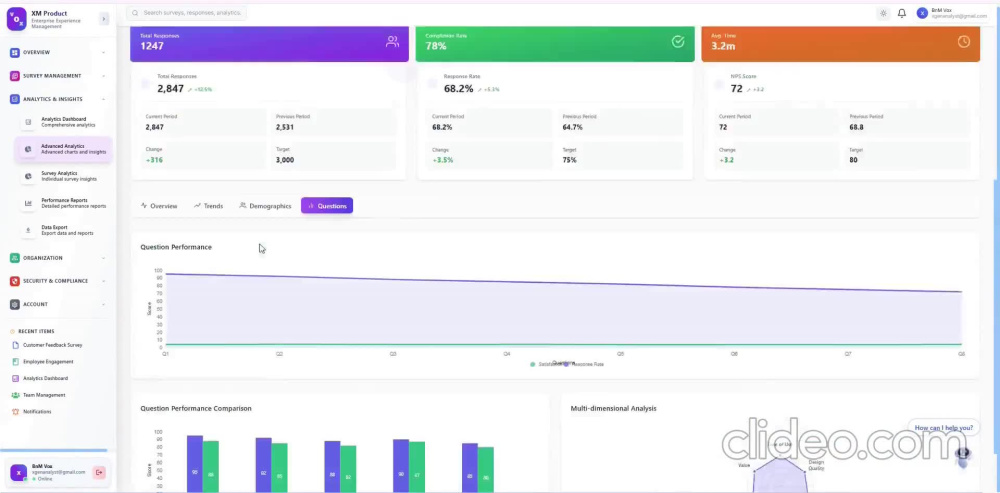Toggle light/dark theme with sun icon
This screenshot has height=493, width=1000.
point(883,13)
